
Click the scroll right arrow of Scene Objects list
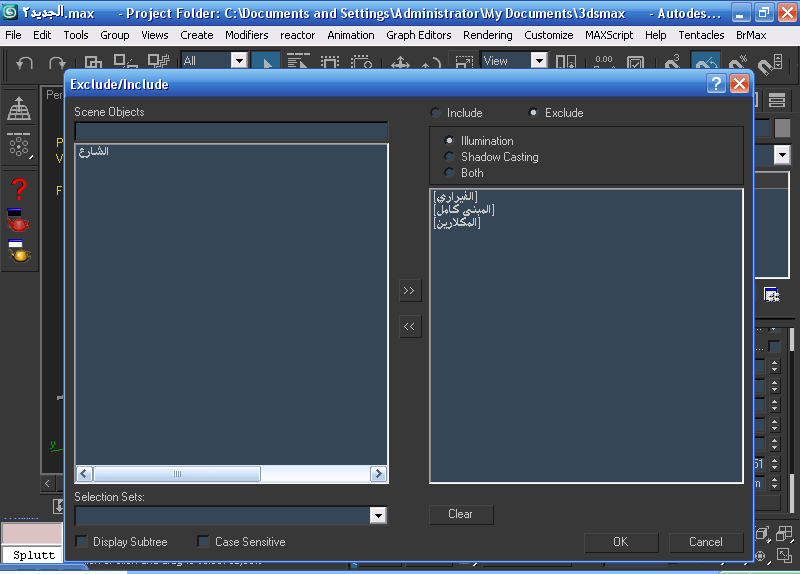click(x=378, y=474)
